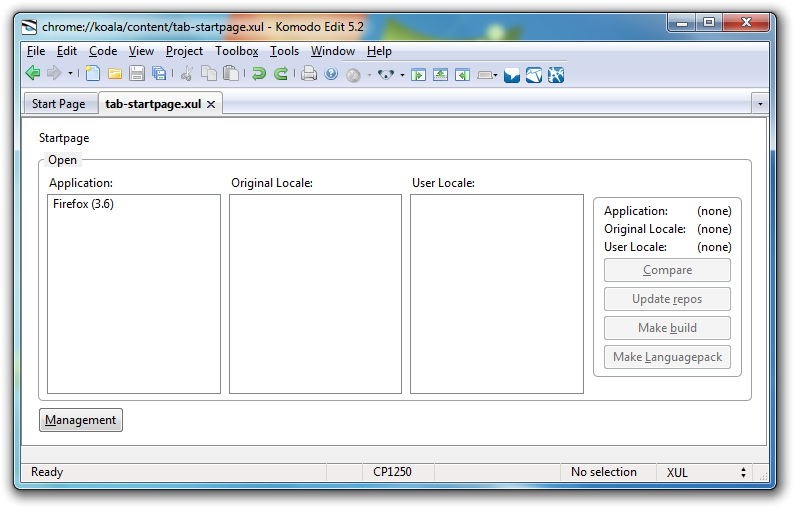Toggle the left pane icon

coord(418,75)
